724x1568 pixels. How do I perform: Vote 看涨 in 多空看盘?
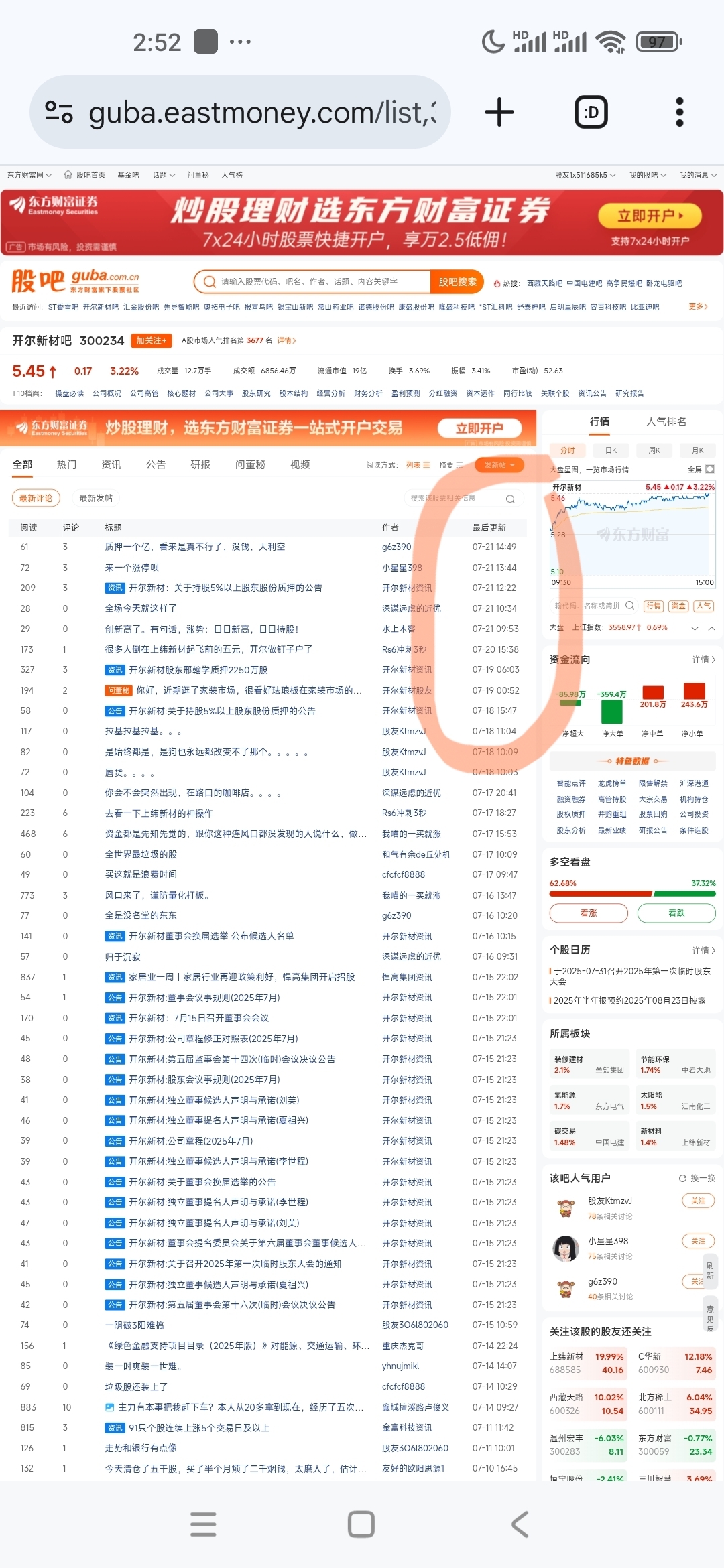589,913
